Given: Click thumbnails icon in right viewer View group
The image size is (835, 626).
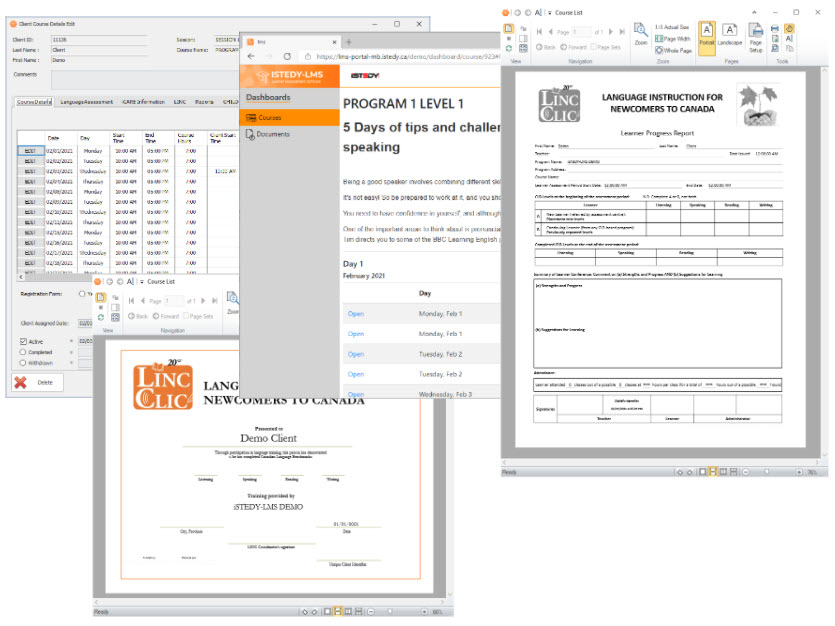Looking at the screenshot, I should coord(523,48).
